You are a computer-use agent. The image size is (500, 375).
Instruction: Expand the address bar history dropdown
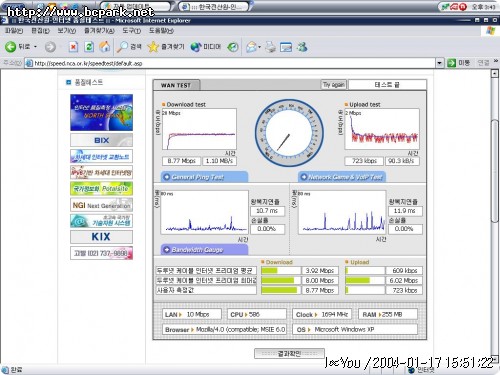click(x=440, y=63)
